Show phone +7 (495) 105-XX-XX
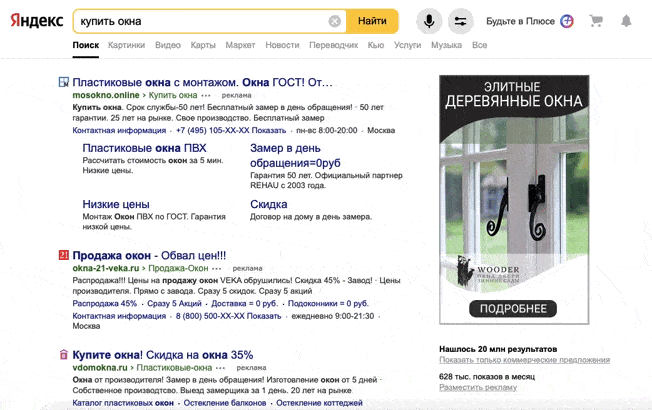This screenshot has width=652, height=410. tap(231, 130)
